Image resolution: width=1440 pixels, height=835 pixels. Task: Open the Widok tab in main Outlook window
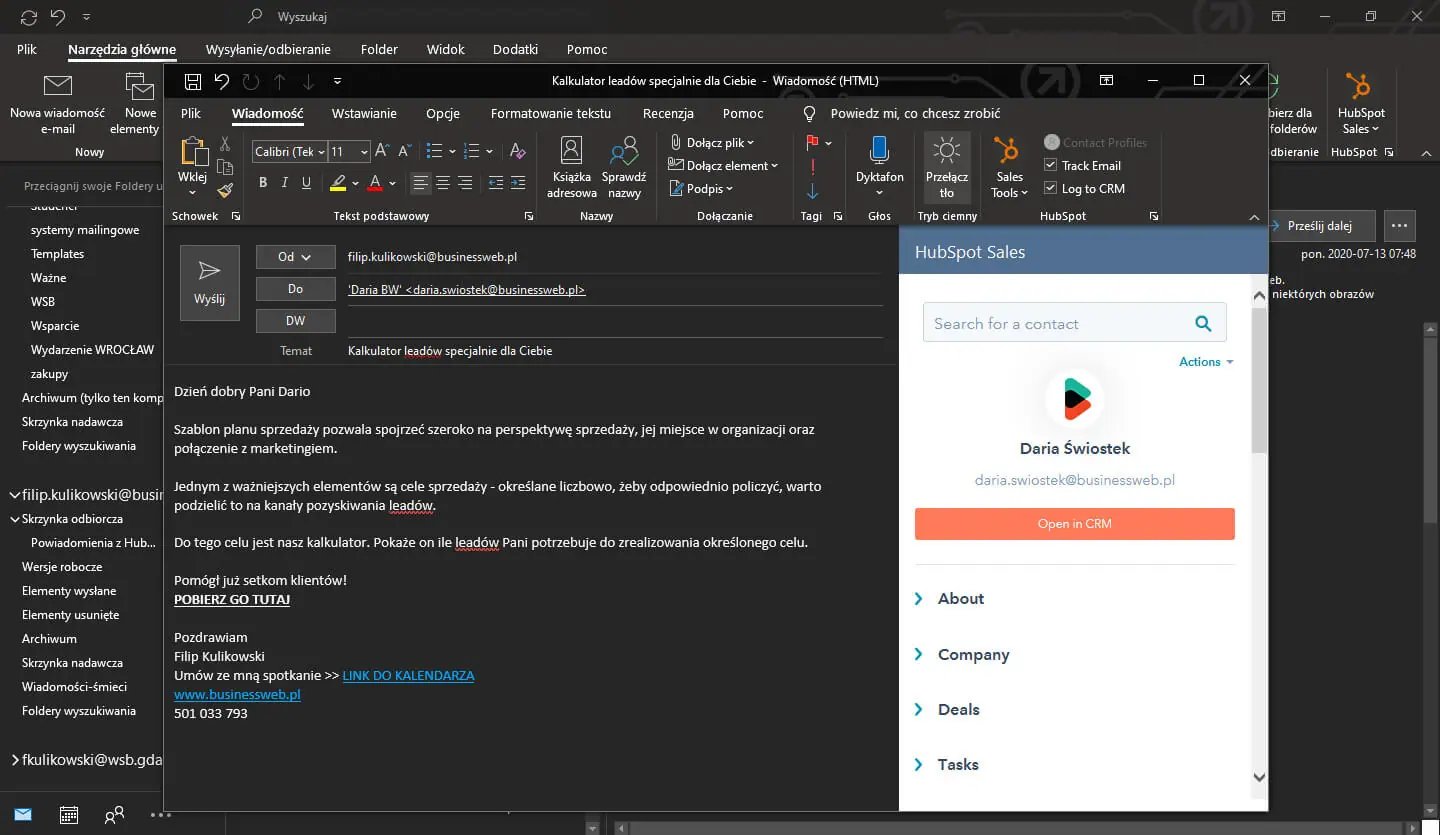tap(446, 49)
